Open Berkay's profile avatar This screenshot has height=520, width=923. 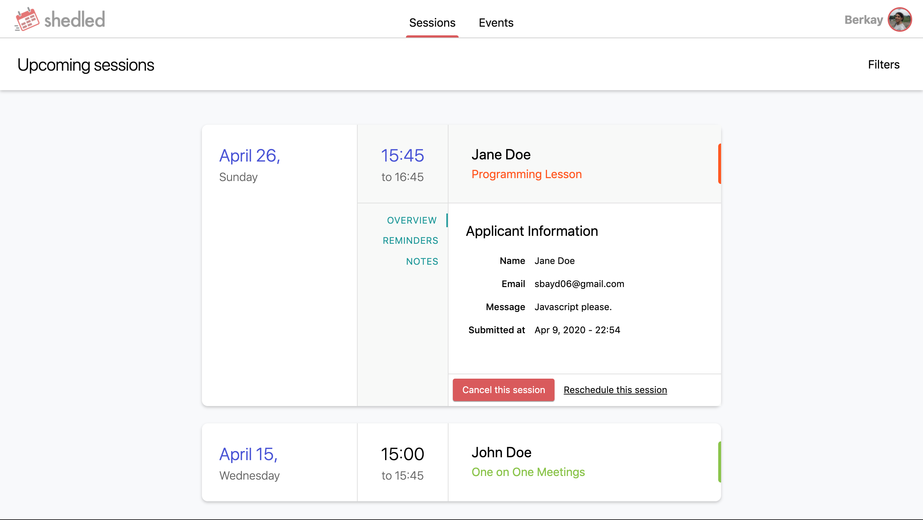tap(899, 19)
